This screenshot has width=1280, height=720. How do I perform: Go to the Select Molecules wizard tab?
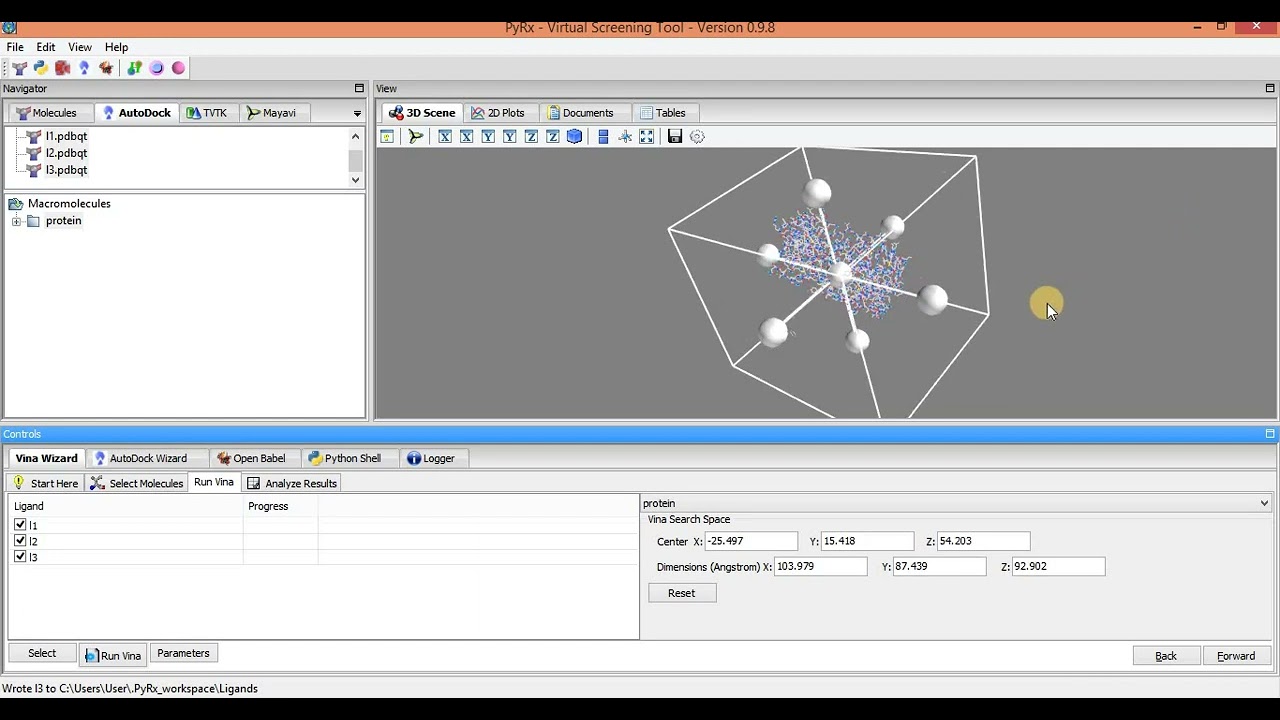pyautogui.click(x=136, y=483)
